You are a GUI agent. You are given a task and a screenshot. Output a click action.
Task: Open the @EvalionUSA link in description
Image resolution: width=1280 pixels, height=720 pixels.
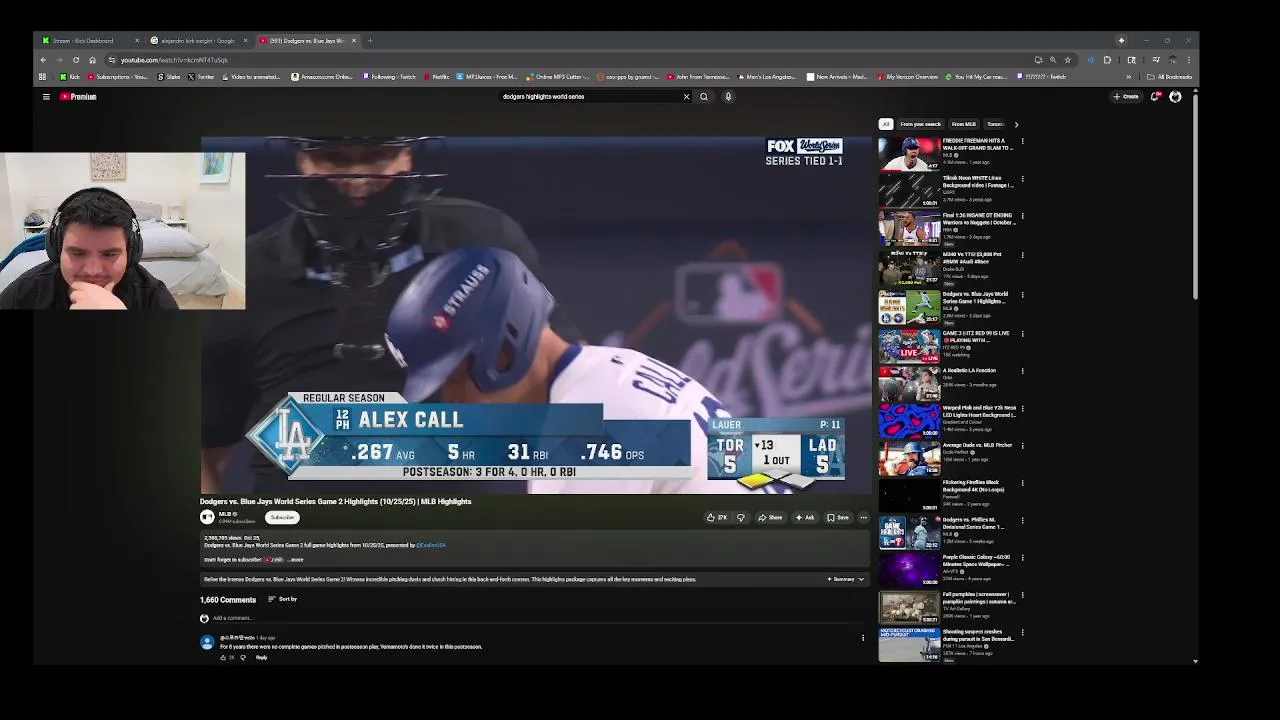tap(431, 545)
